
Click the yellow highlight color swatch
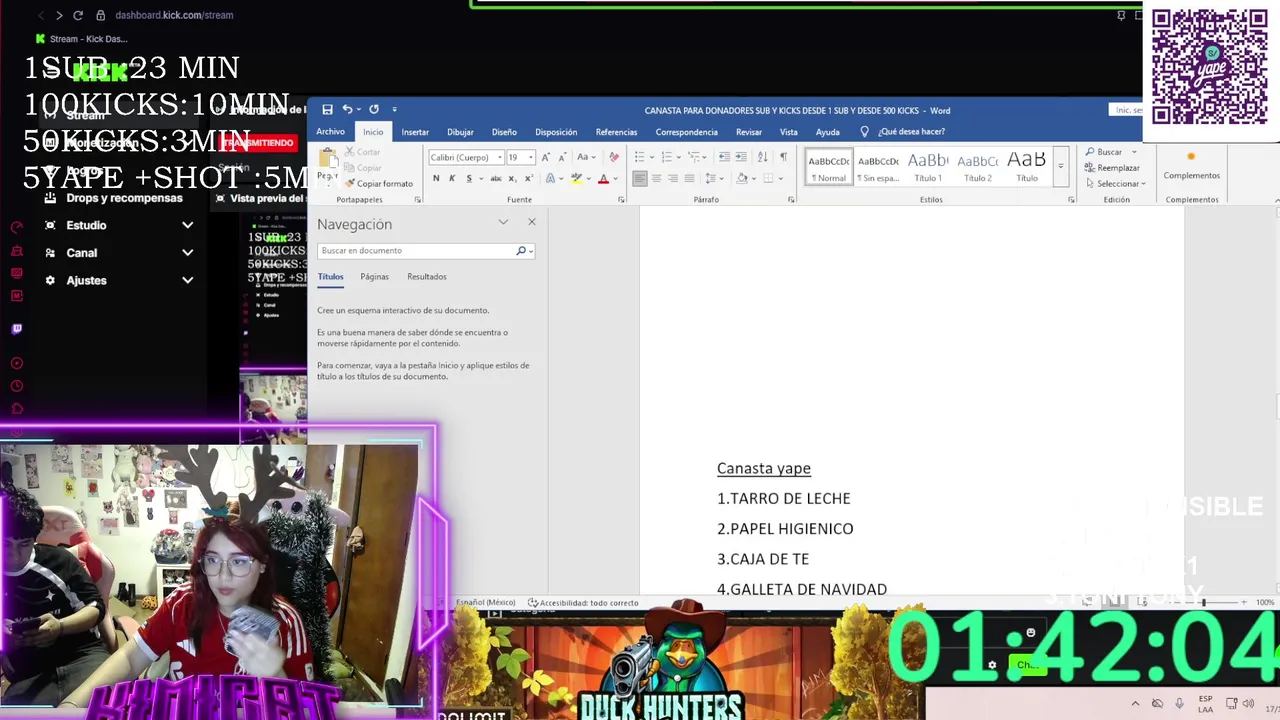pyautogui.click(x=579, y=179)
